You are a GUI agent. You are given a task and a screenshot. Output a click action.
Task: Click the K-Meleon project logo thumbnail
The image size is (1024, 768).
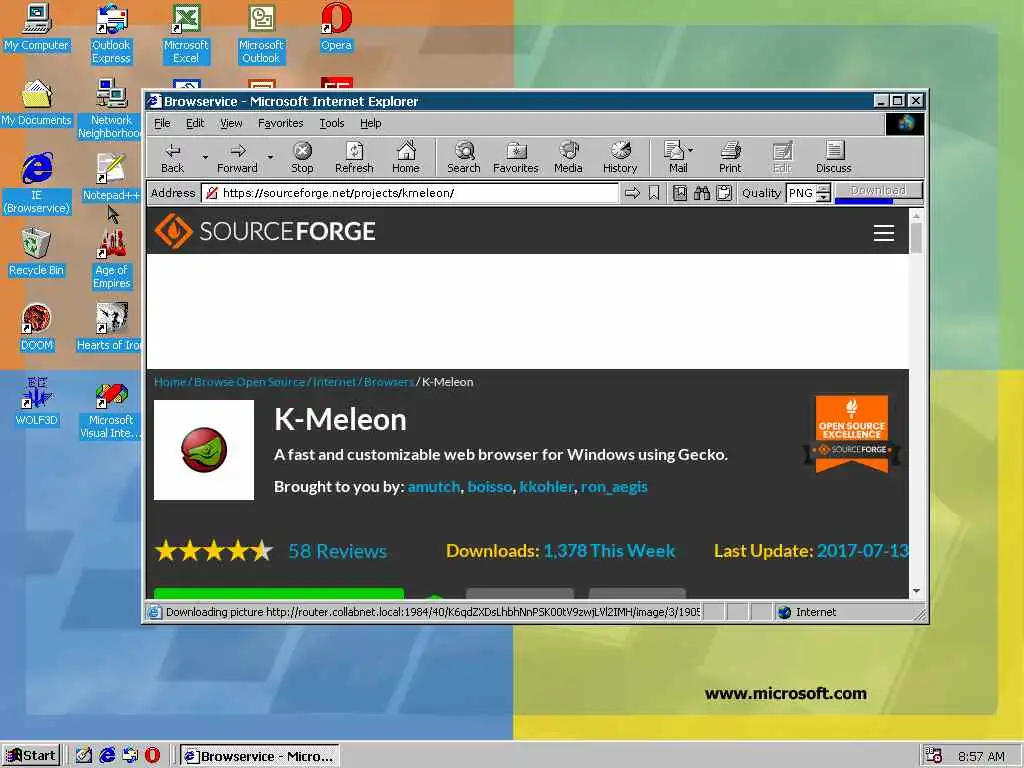tap(204, 450)
